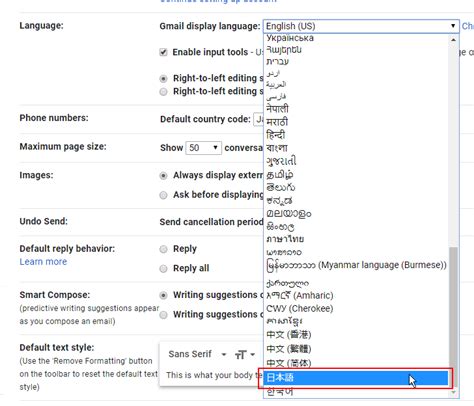Choose the Reply all default behavior radio

(163, 269)
